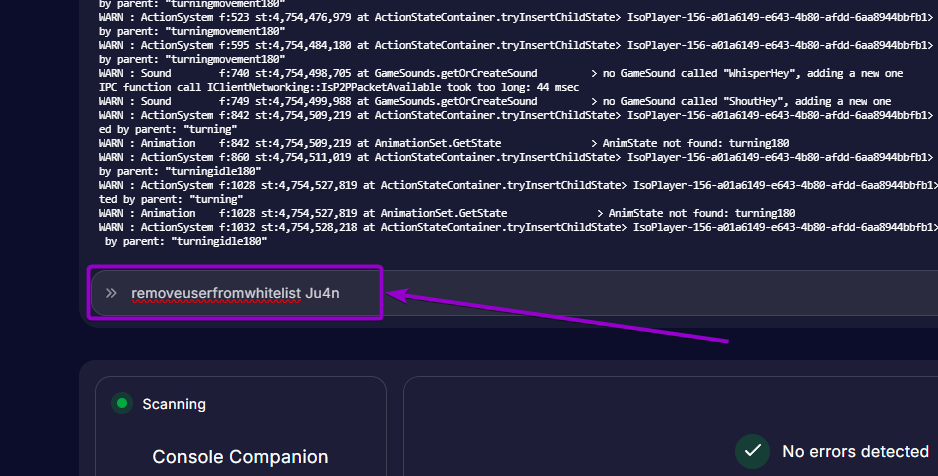Click the "Console Companion" heading
938x476 pixels.
click(x=240, y=457)
